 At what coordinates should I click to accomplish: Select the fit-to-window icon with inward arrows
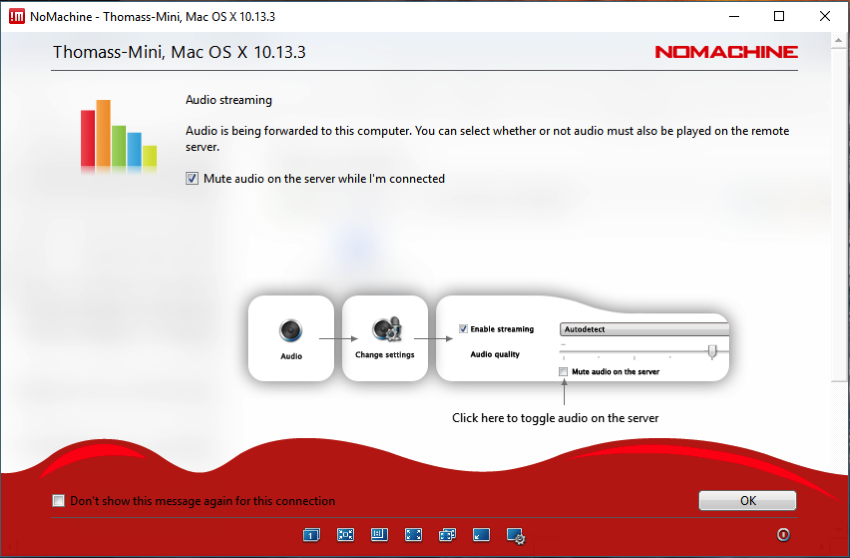coord(345,535)
